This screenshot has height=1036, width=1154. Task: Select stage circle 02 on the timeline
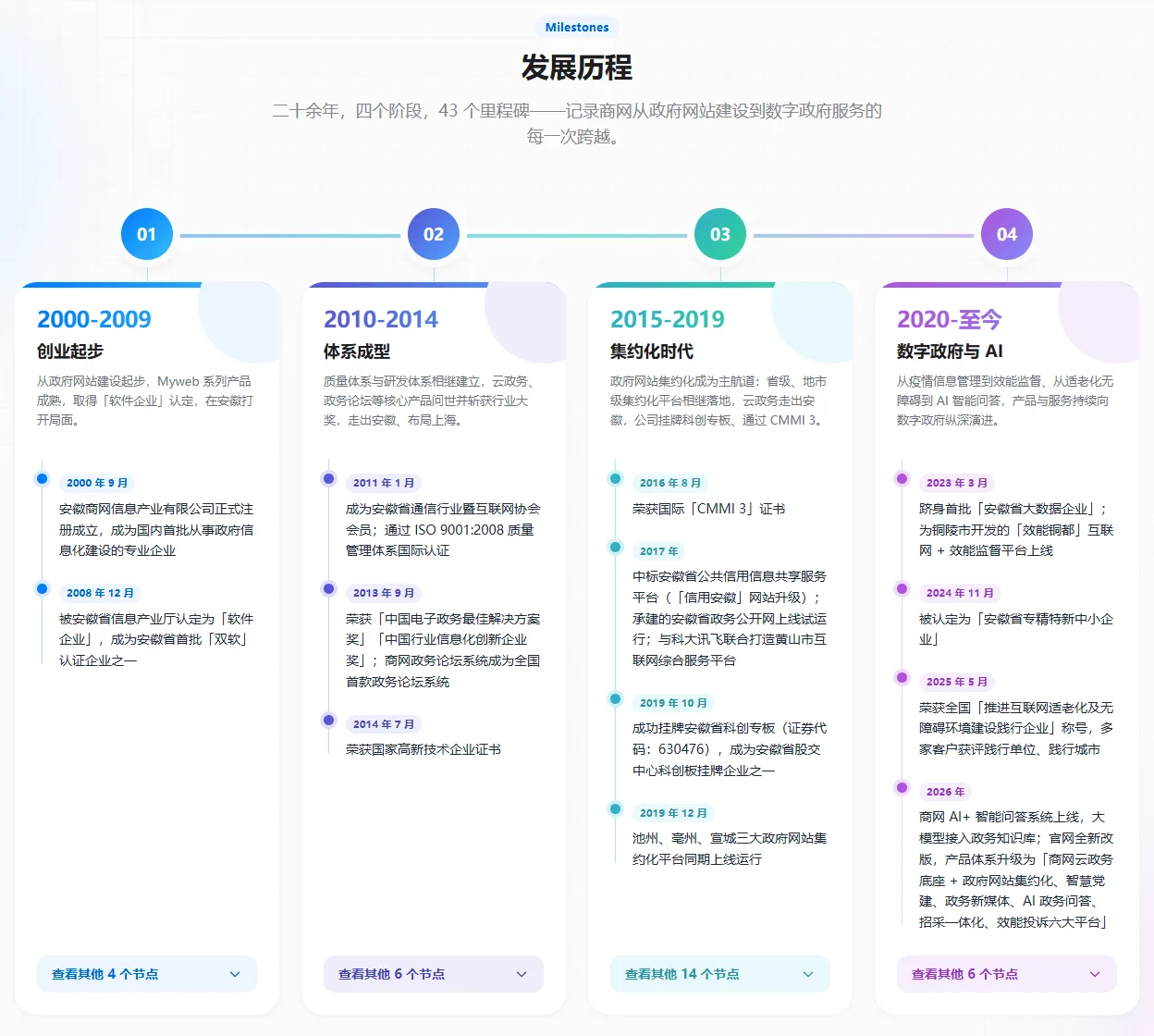[x=434, y=234]
